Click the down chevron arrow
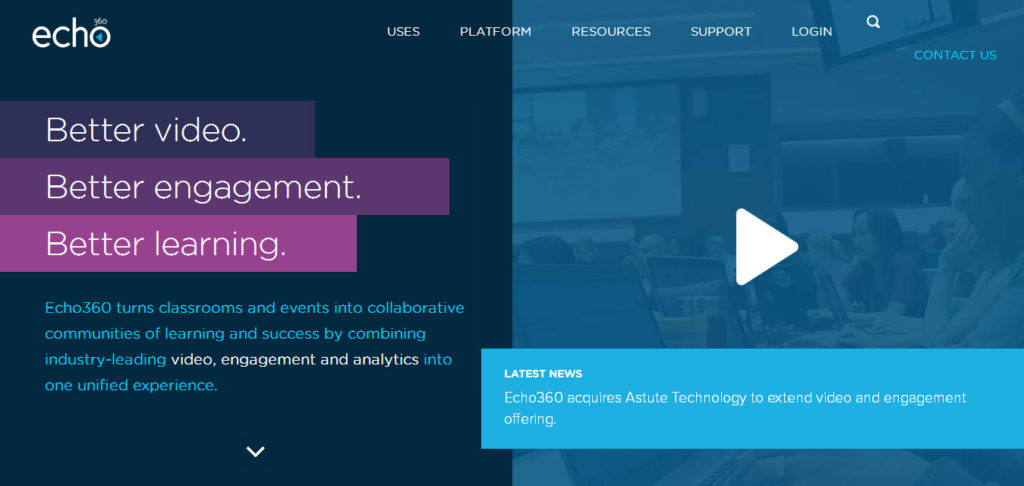This screenshot has width=1024, height=486. [255, 451]
